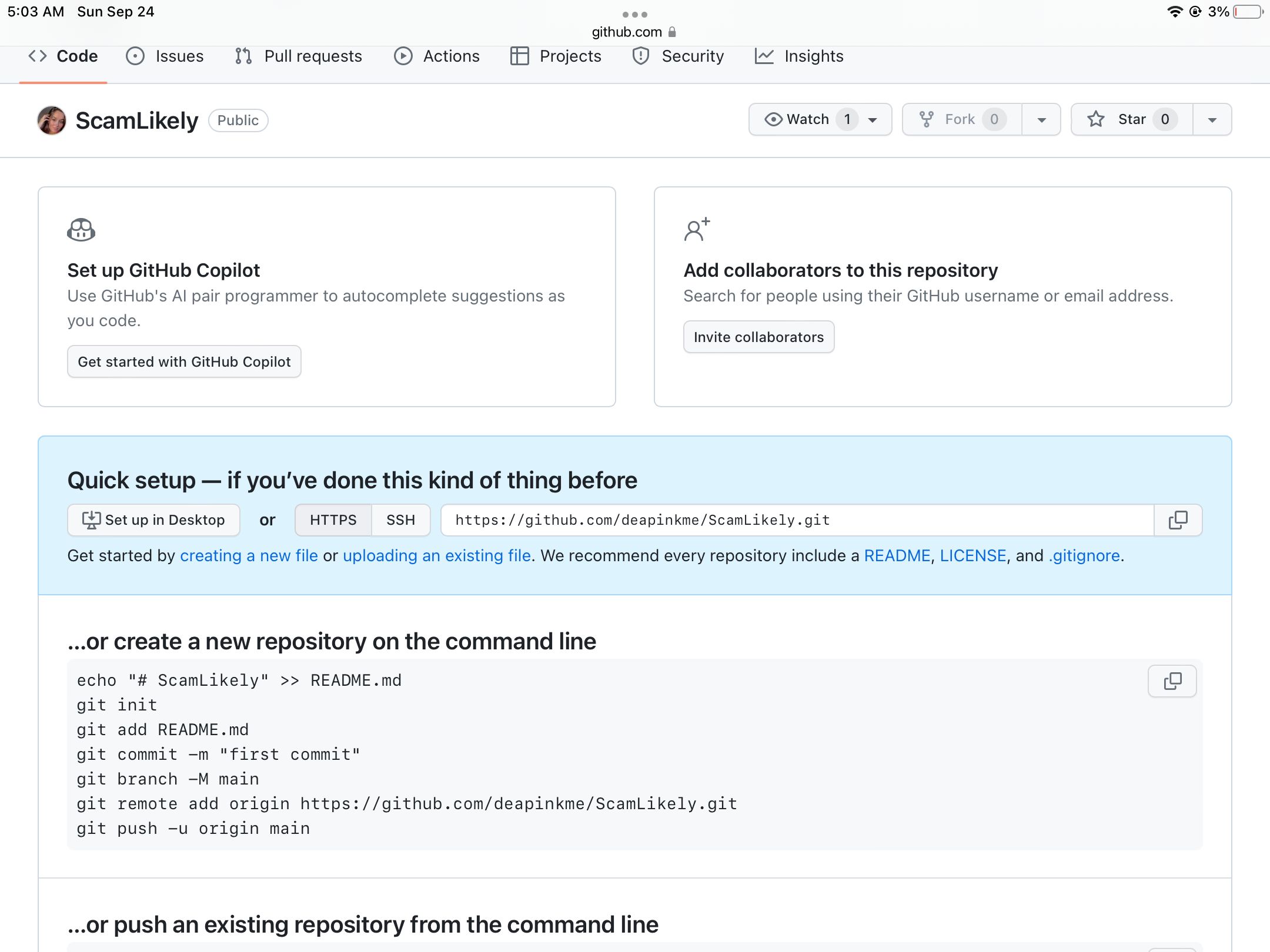This screenshot has width=1270, height=952.
Task: Click the Watch count badge showing 1
Action: pos(847,119)
